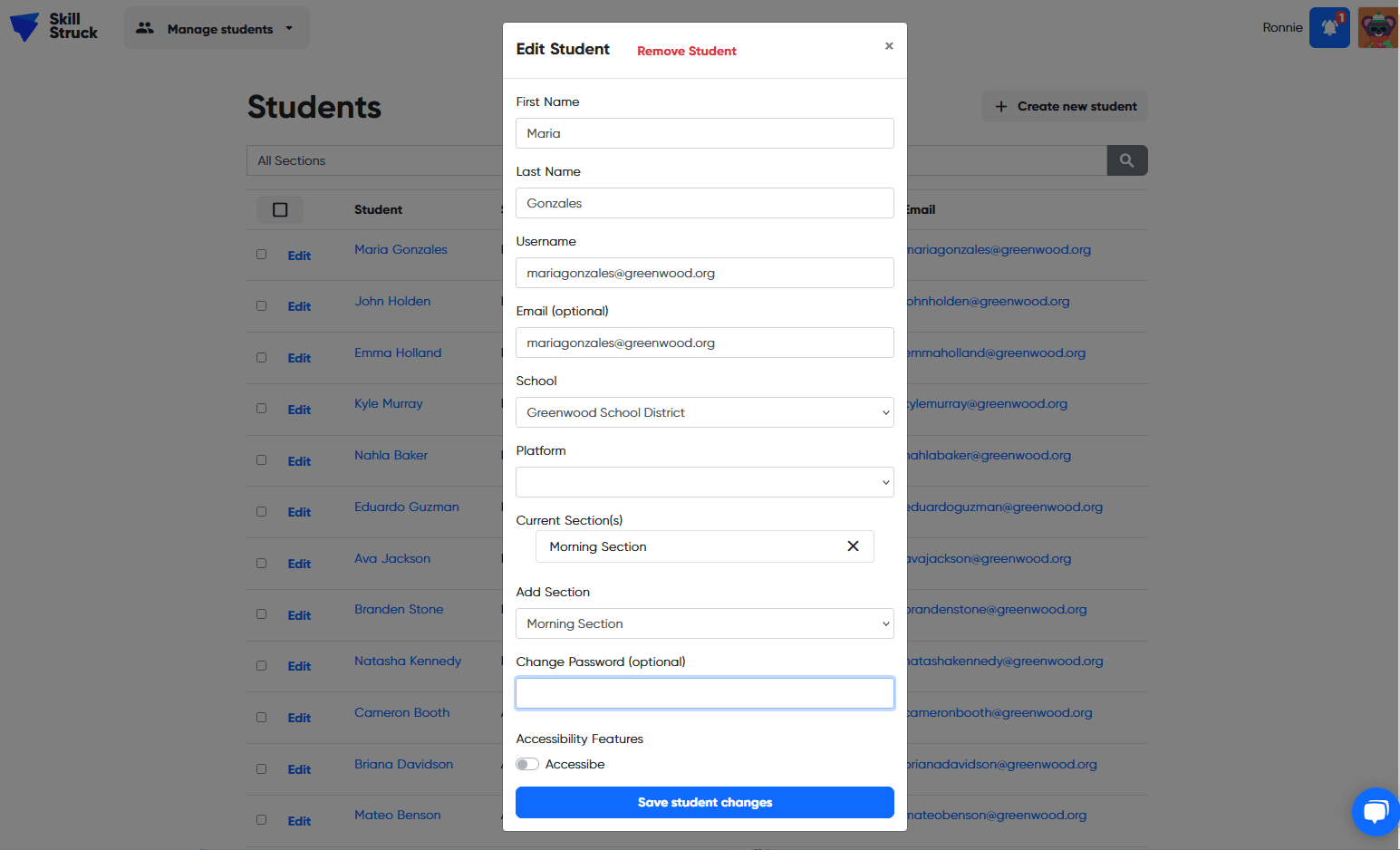Enable the Accessibe accessibility toggle
1400x850 pixels.
click(x=526, y=764)
